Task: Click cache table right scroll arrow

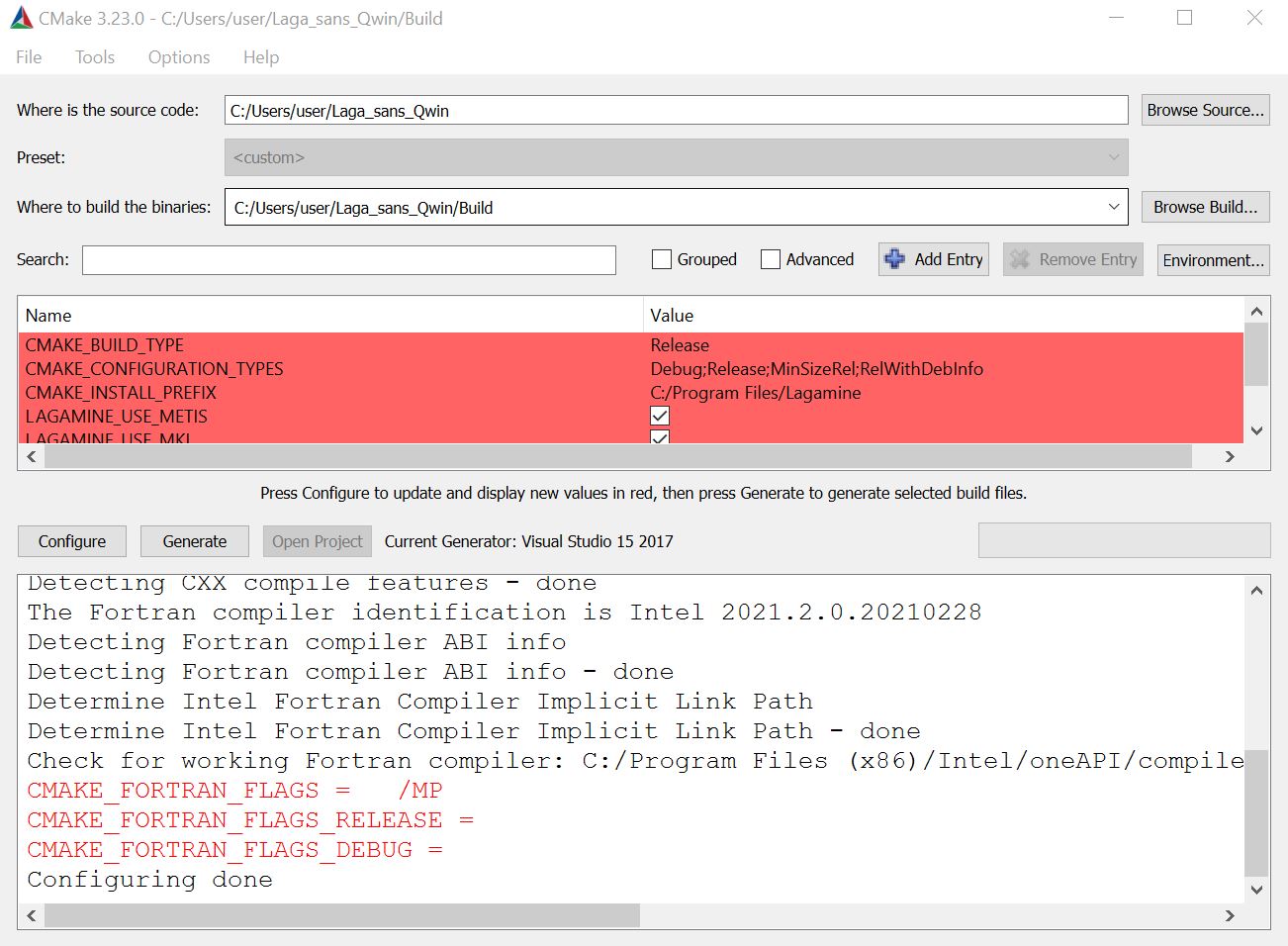Action: (1230, 456)
